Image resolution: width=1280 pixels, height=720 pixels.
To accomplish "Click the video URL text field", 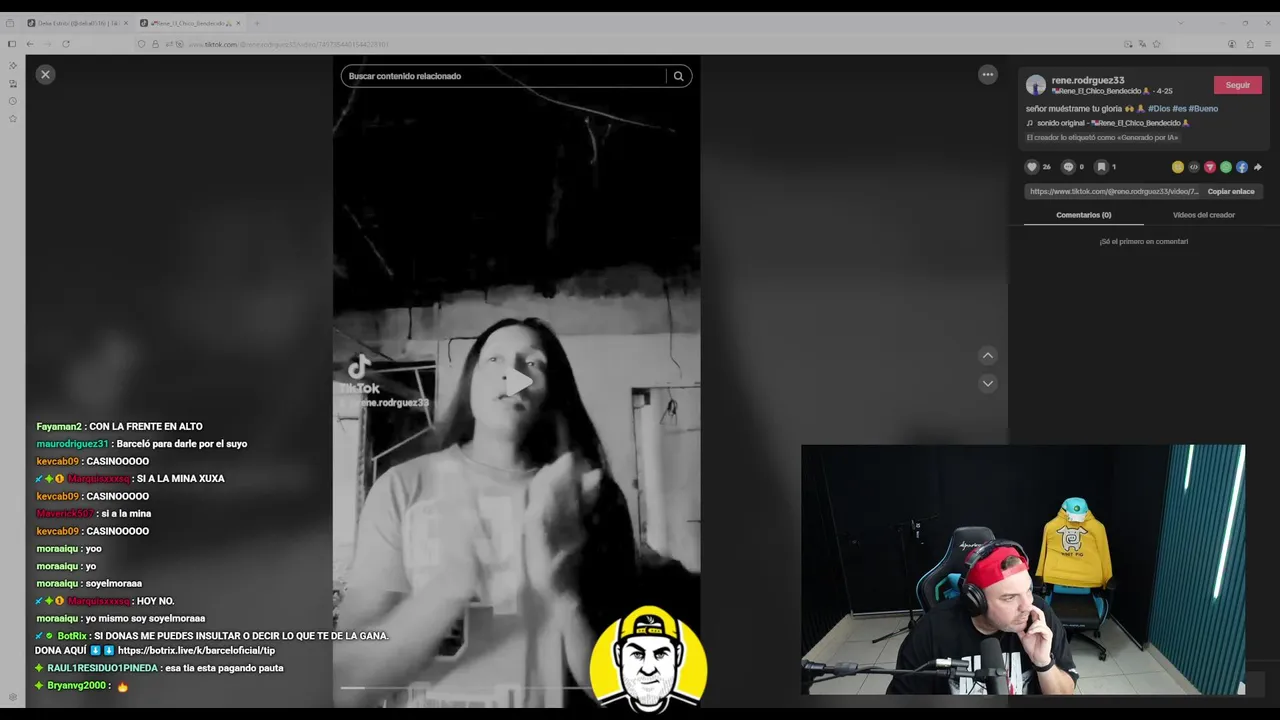I will click(x=1114, y=191).
